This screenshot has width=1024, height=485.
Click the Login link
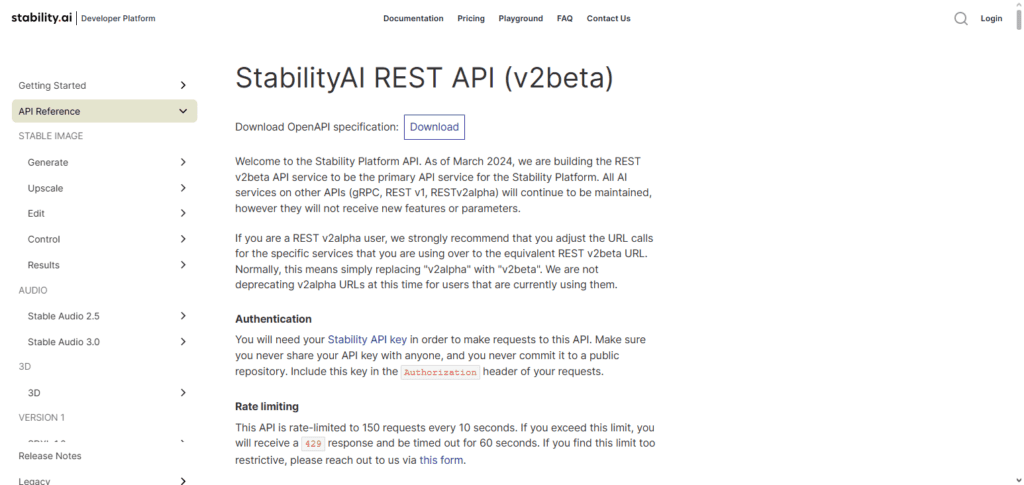tap(991, 18)
